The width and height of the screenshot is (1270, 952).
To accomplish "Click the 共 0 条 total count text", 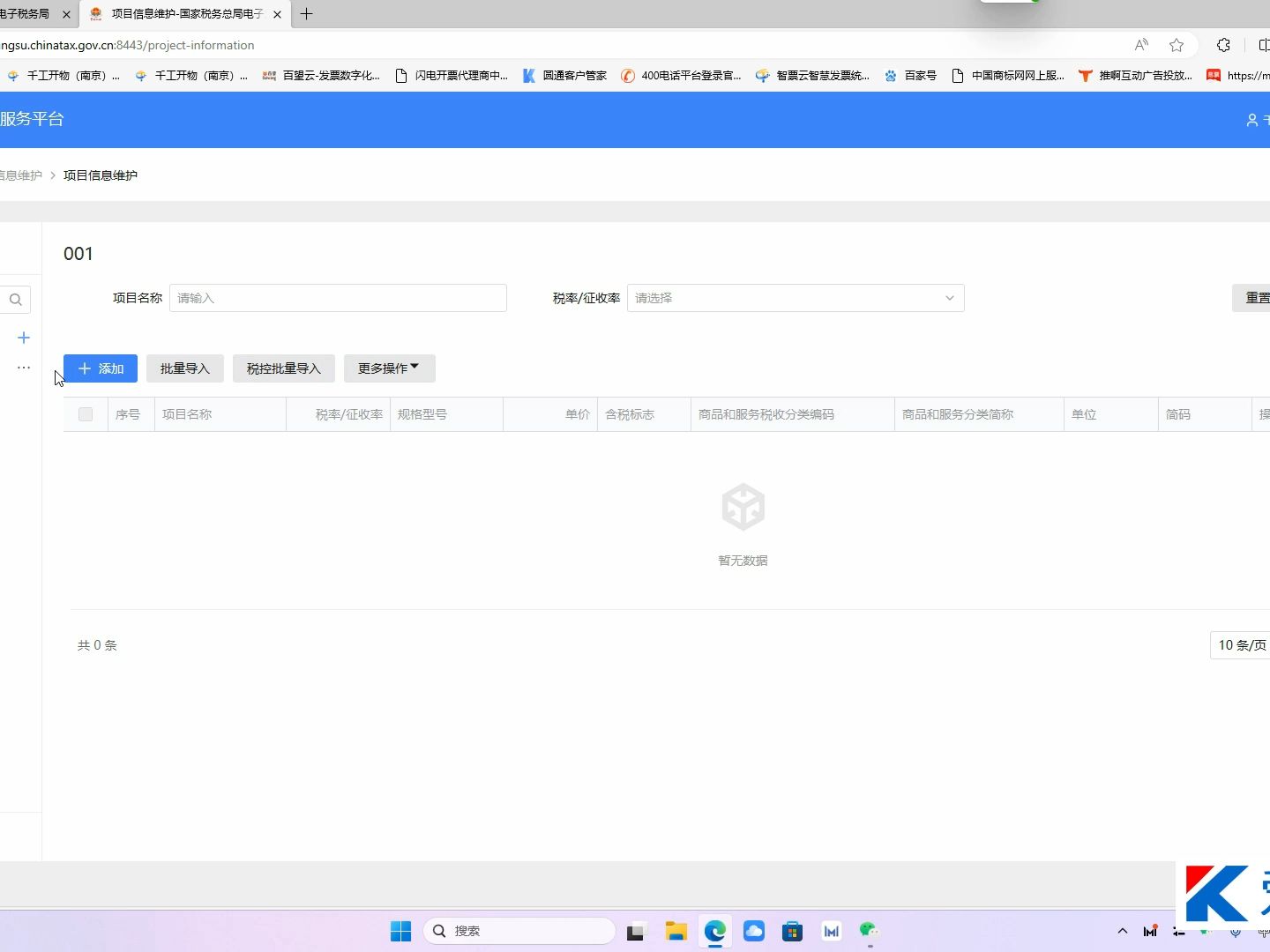I will click(97, 645).
